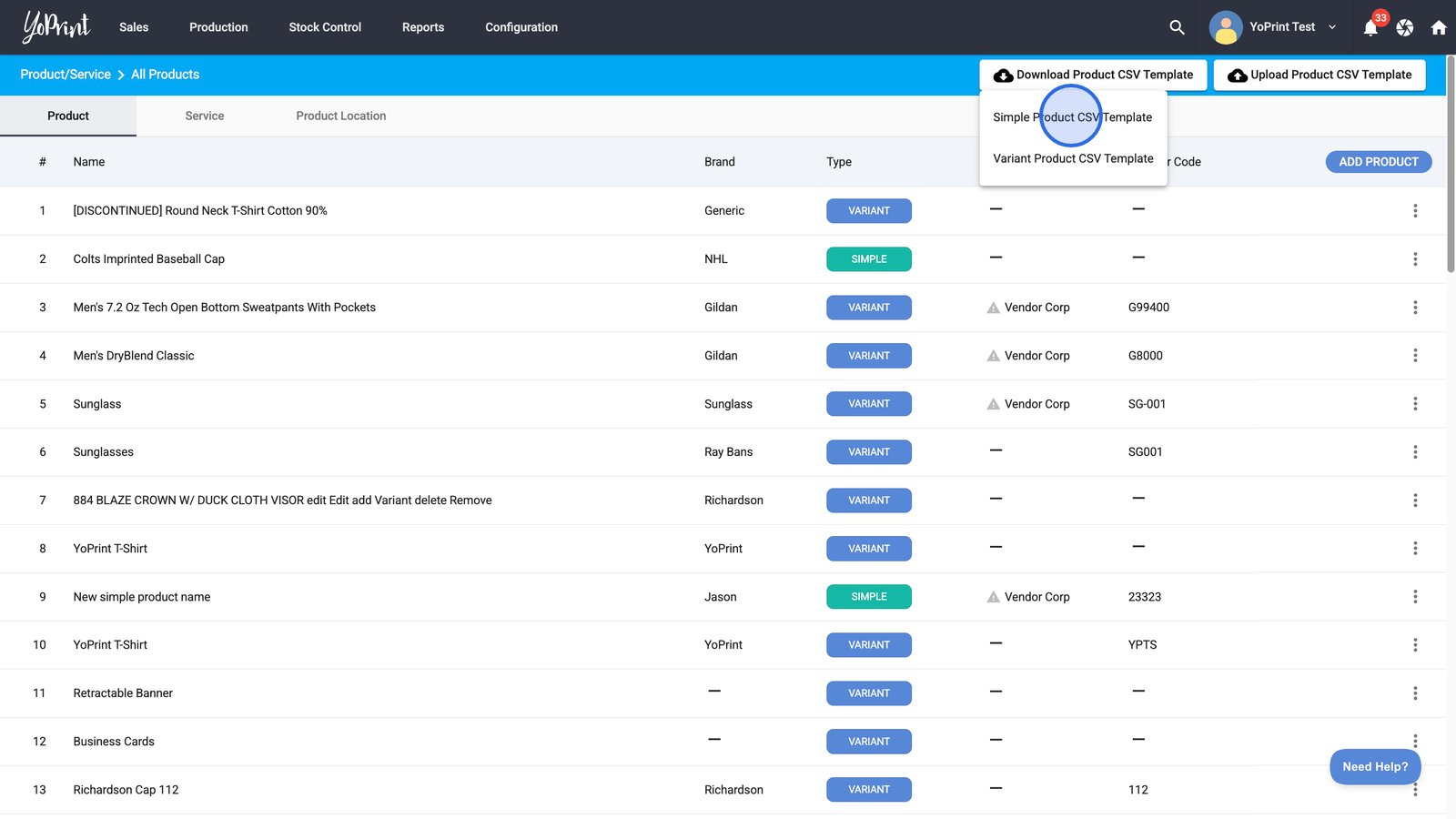Open three-dot menu for Sunglasses row

(x=1415, y=452)
